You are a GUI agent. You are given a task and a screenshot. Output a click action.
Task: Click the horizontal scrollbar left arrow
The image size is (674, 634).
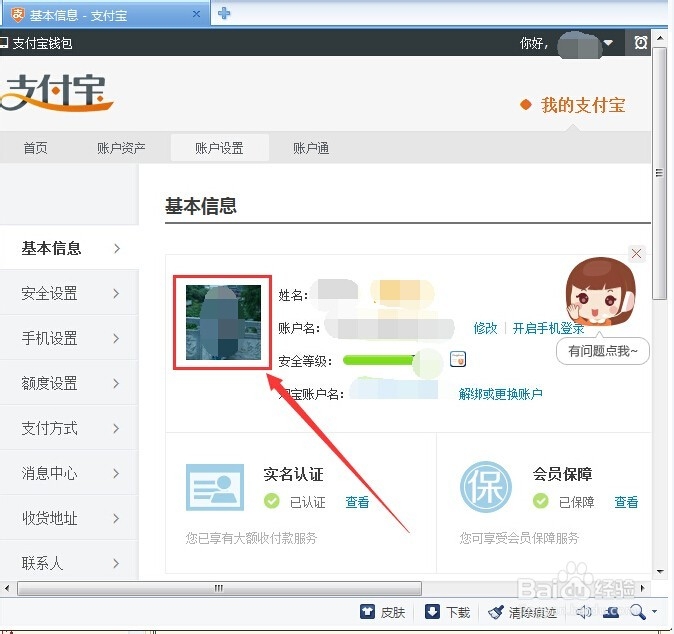6,588
